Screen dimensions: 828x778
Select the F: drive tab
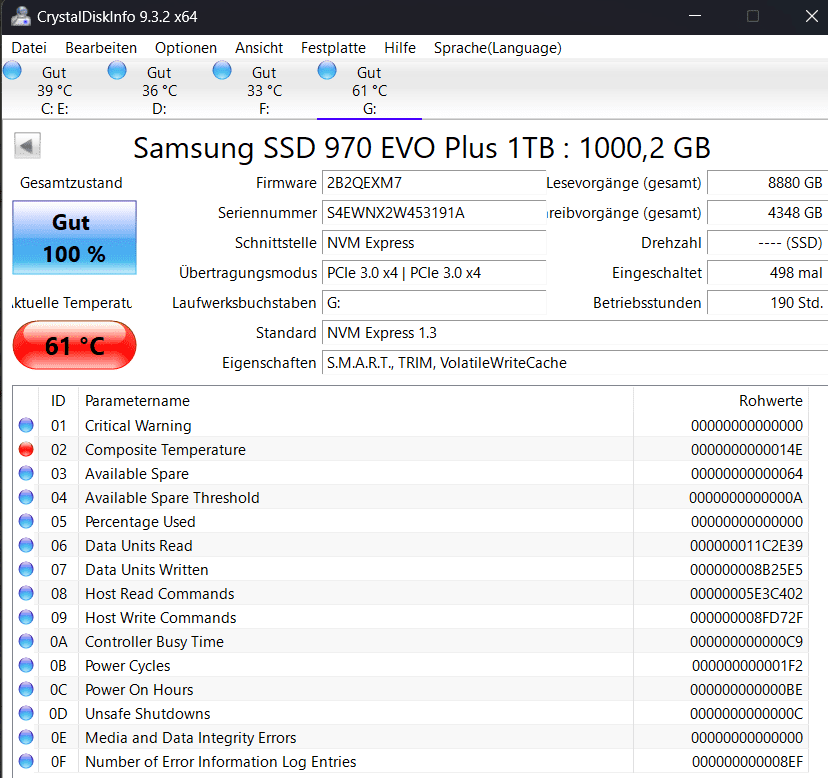click(x=264, y=90)
